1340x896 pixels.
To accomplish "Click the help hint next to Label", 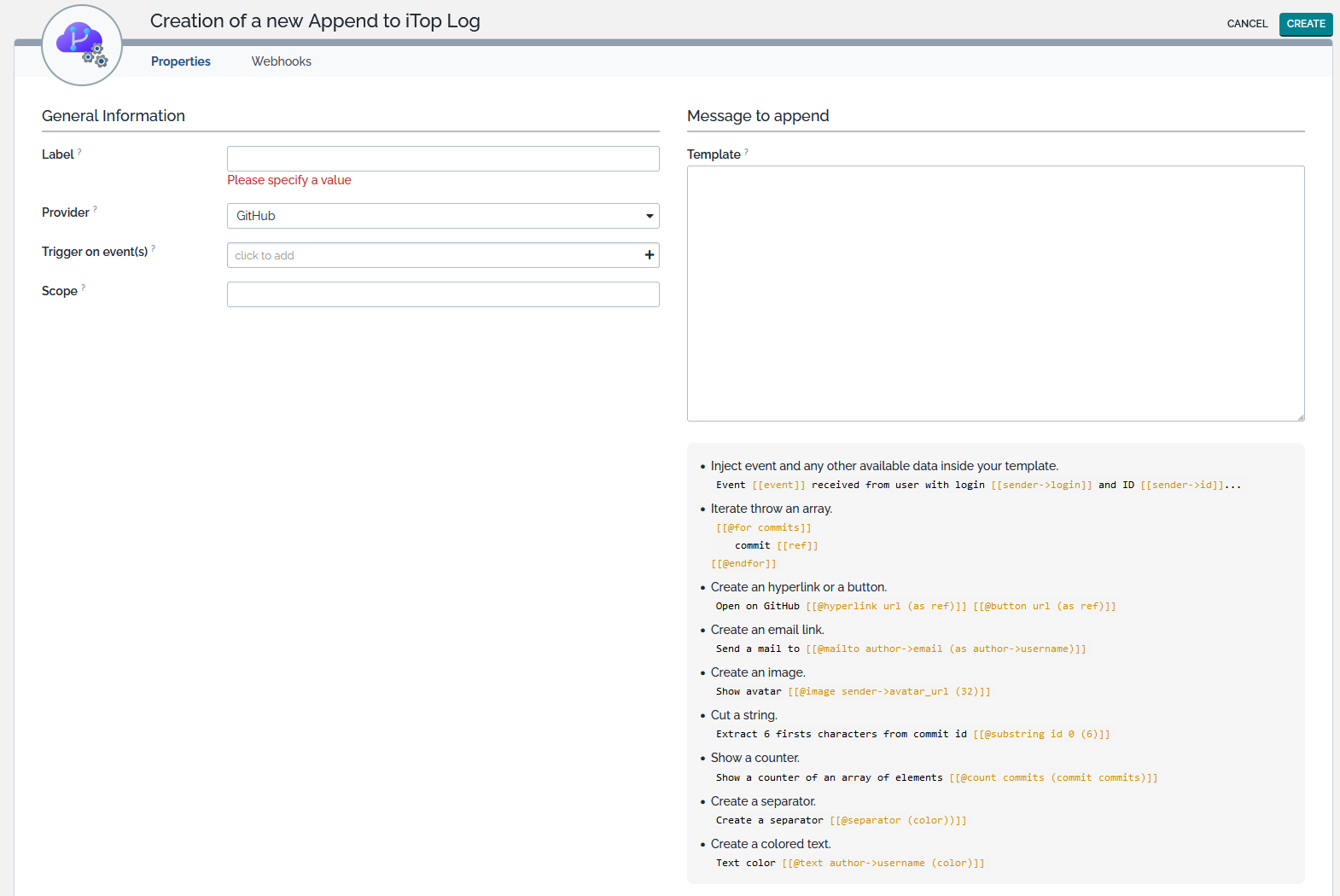I will click(79, 152).
